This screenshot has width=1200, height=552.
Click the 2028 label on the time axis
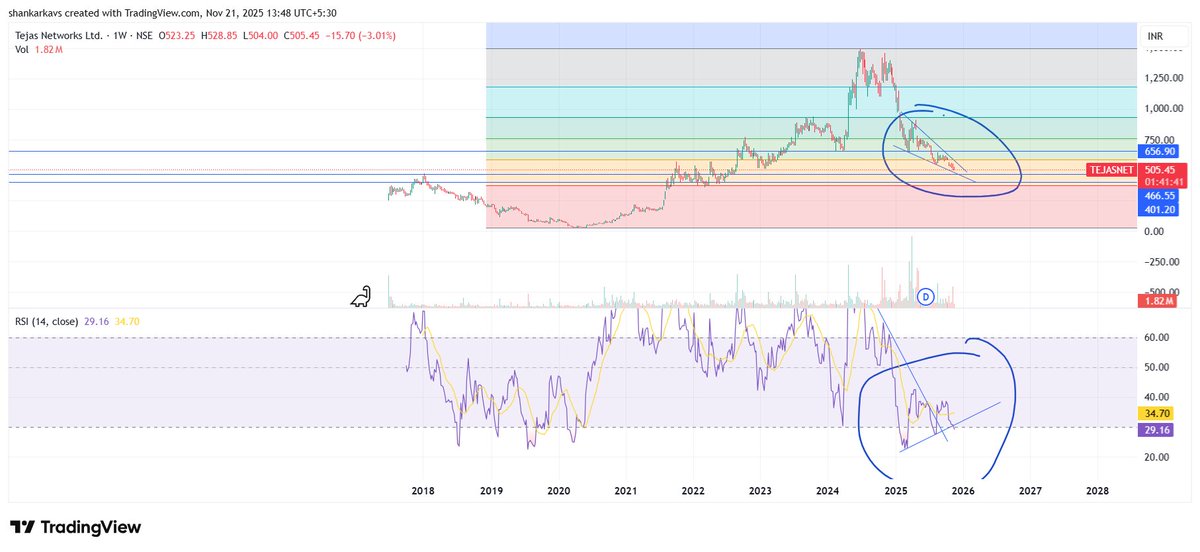click(1097, 491)
